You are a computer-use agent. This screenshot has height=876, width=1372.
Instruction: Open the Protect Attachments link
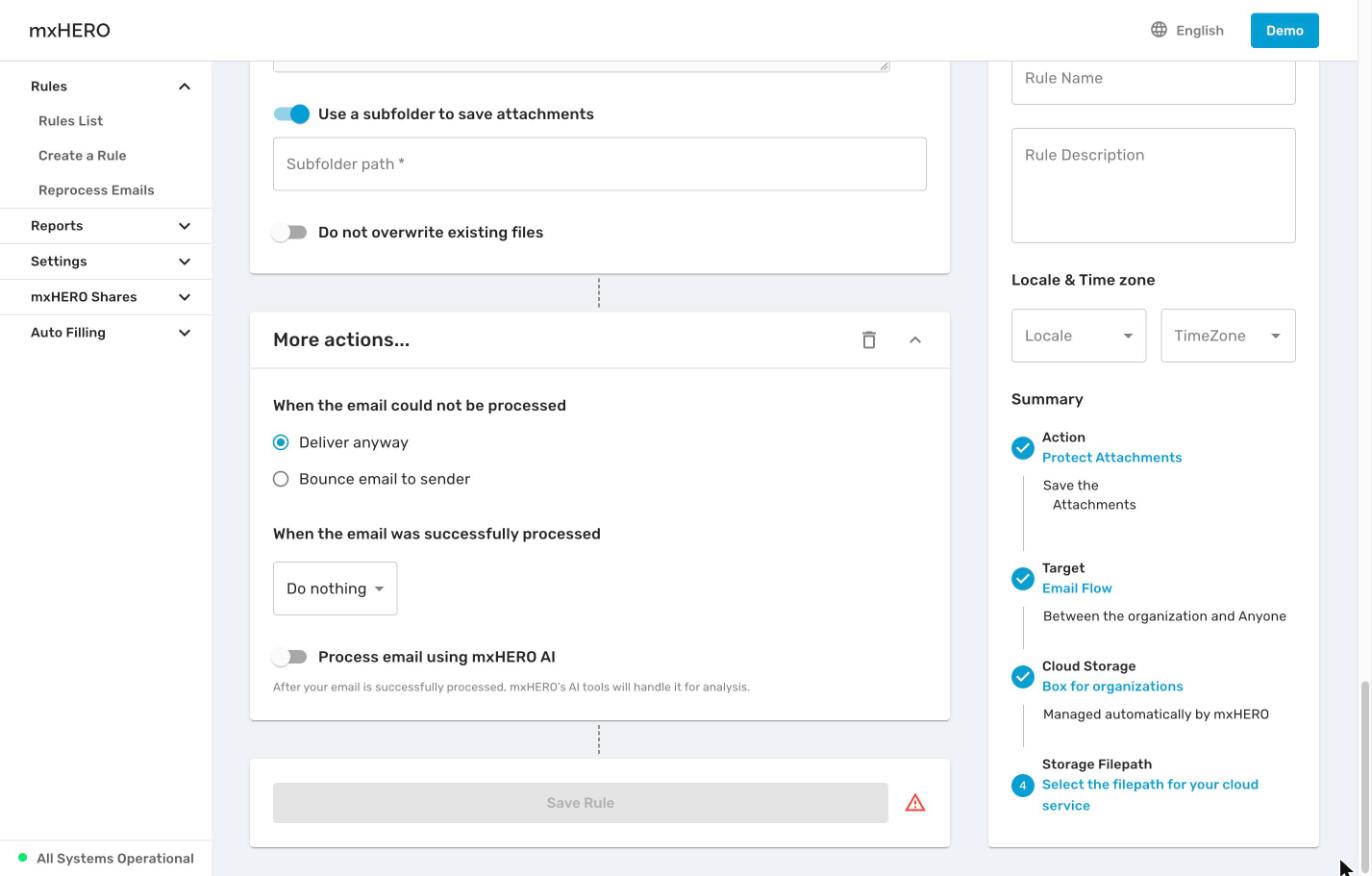coord(1112,457)
